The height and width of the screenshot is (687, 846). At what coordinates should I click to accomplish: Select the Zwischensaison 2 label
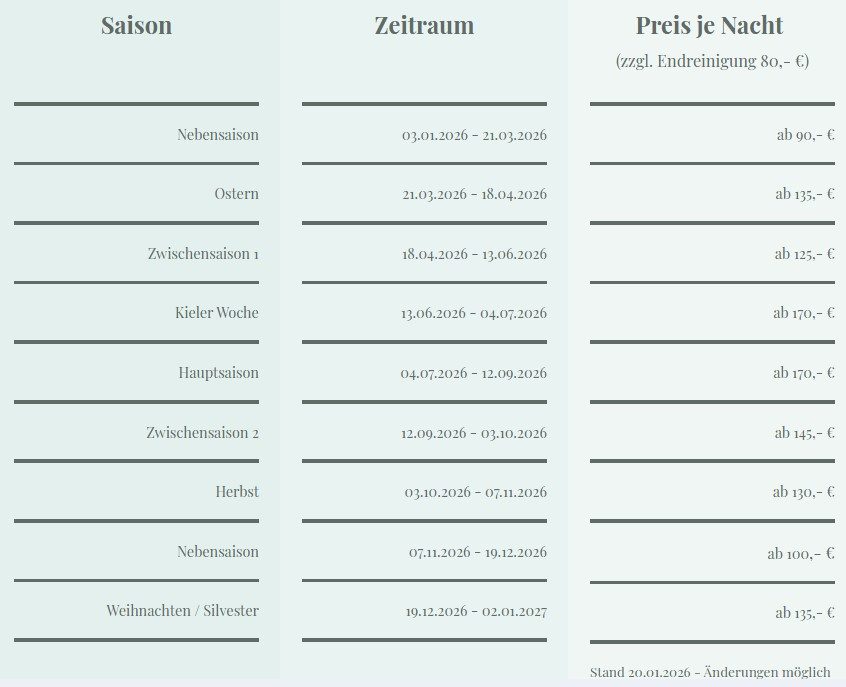(x=202, y=433)
